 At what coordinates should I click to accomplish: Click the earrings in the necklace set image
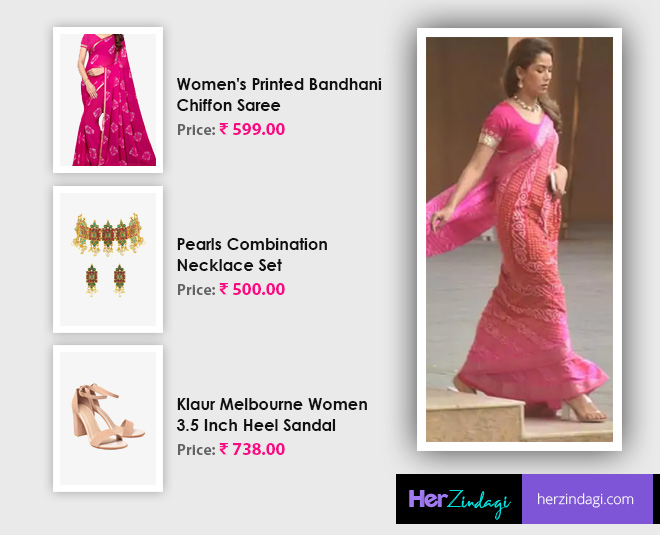tap(106, 280)
